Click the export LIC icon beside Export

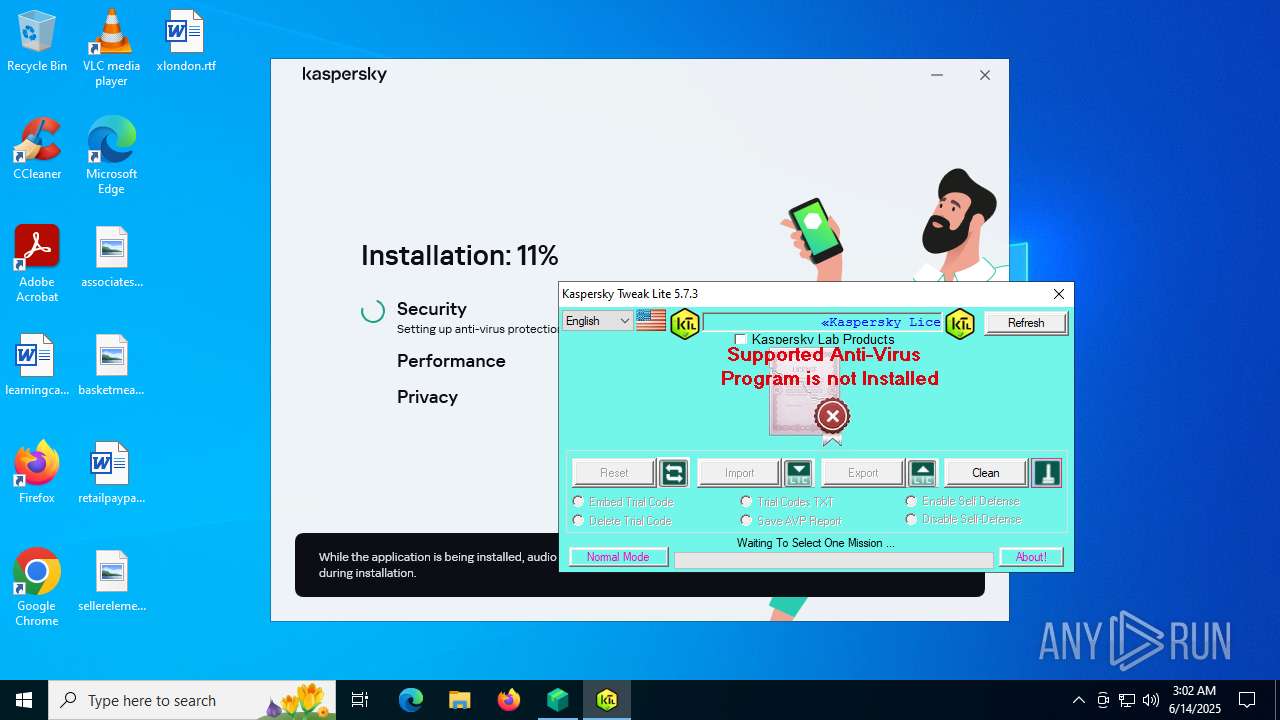tap(922, 473)
